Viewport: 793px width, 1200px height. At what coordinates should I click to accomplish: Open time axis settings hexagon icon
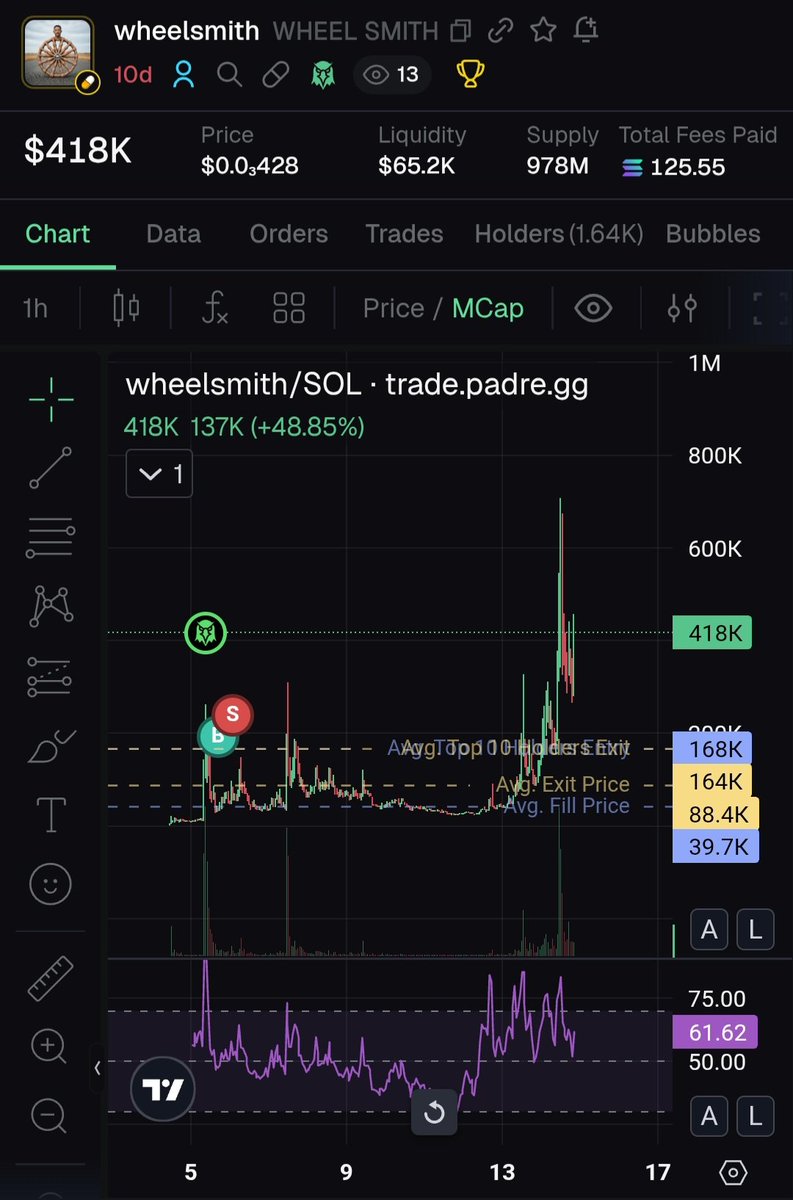pyautogui.click(x=733, y=1172)
